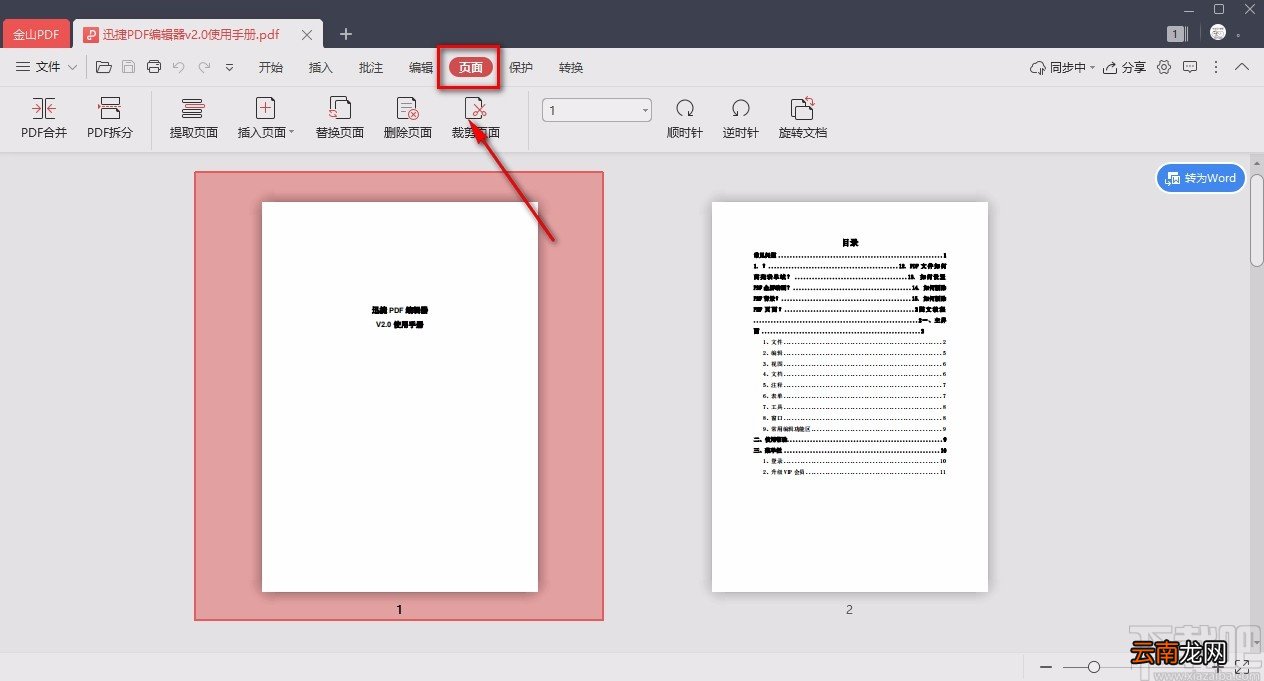Click the 分享 share button
The width and height of the screenshot is (1264, 681).
coord(1124,67)
